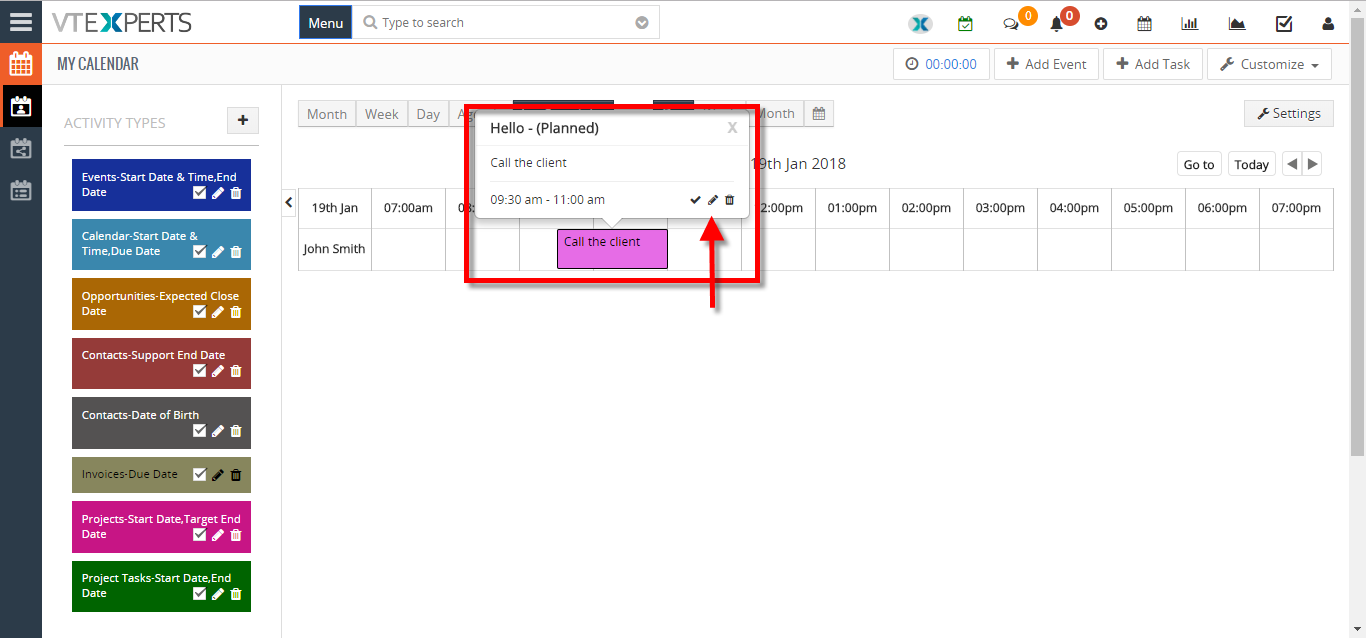
Task: Edit the Events-Start Date & Time activity type
Action: pyautogui.click(x=218, y=193)
